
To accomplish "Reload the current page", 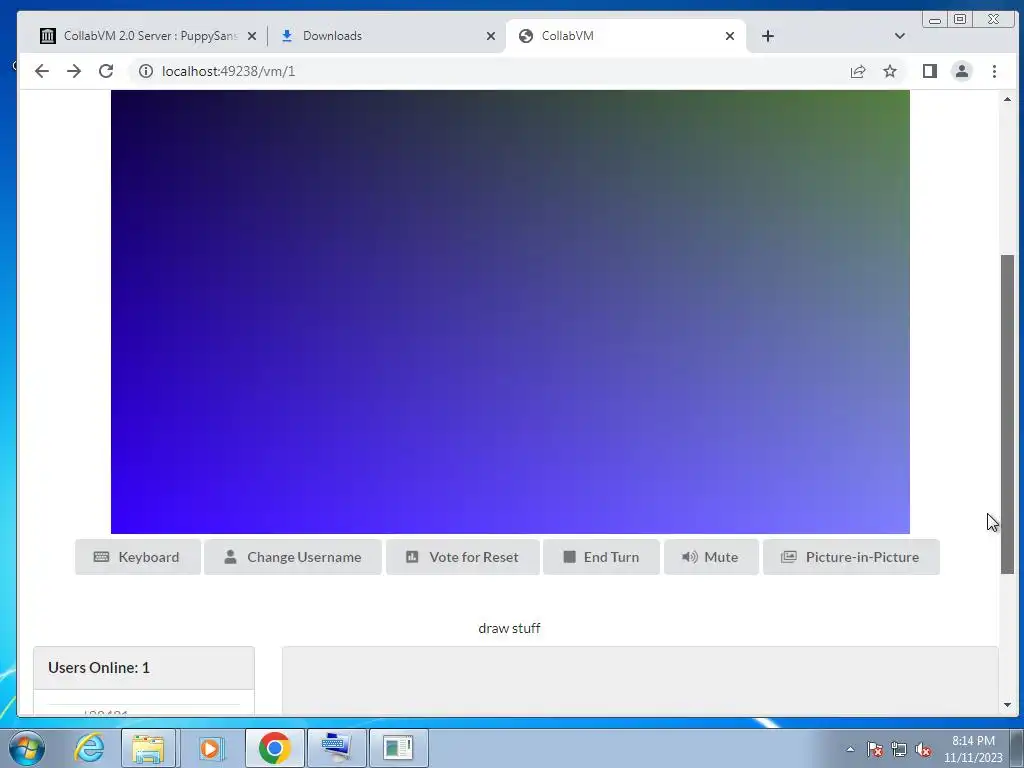I will click(x=106, y=71).
